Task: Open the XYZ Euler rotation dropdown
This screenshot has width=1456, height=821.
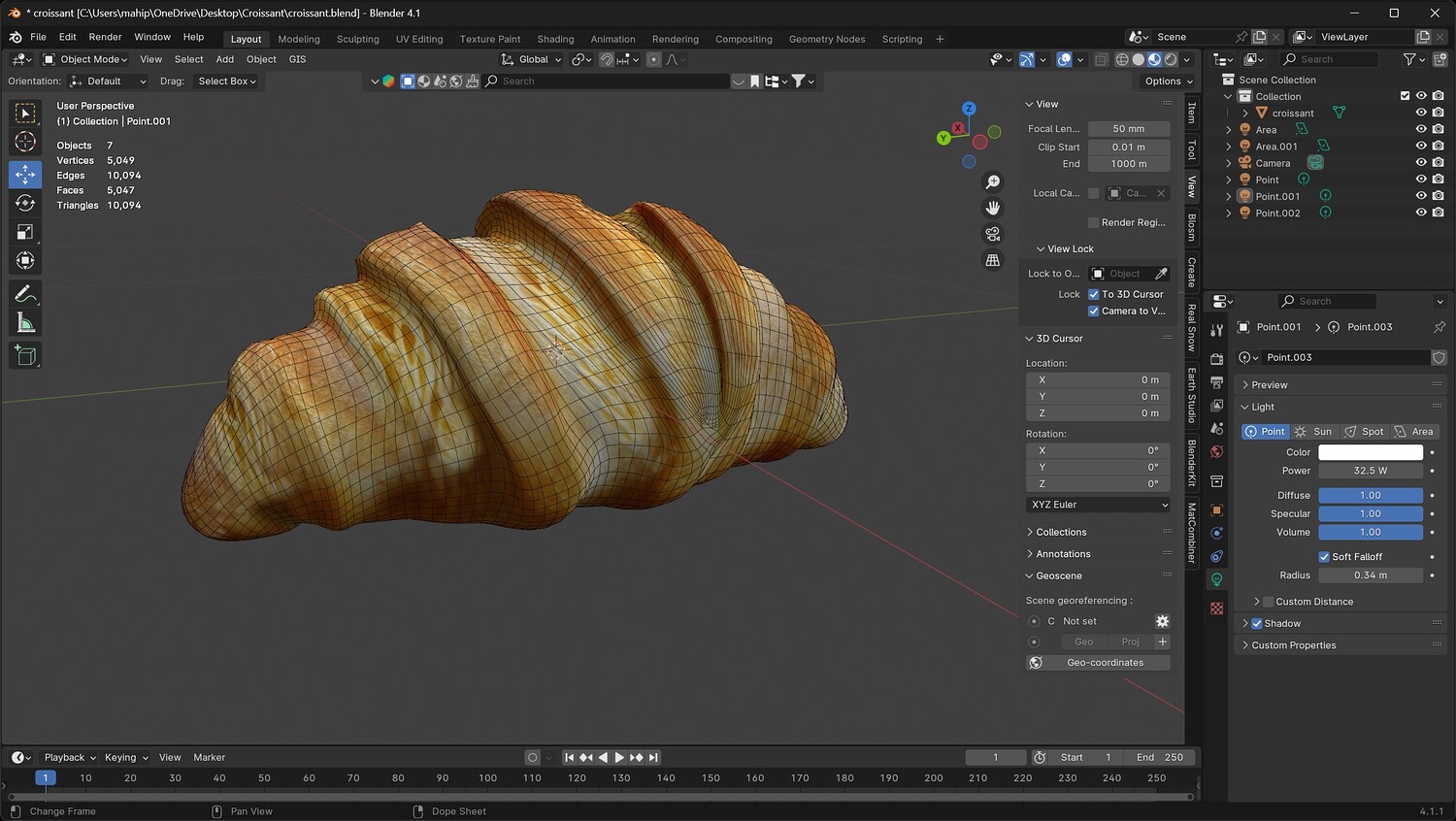Action: (1098, 505)
